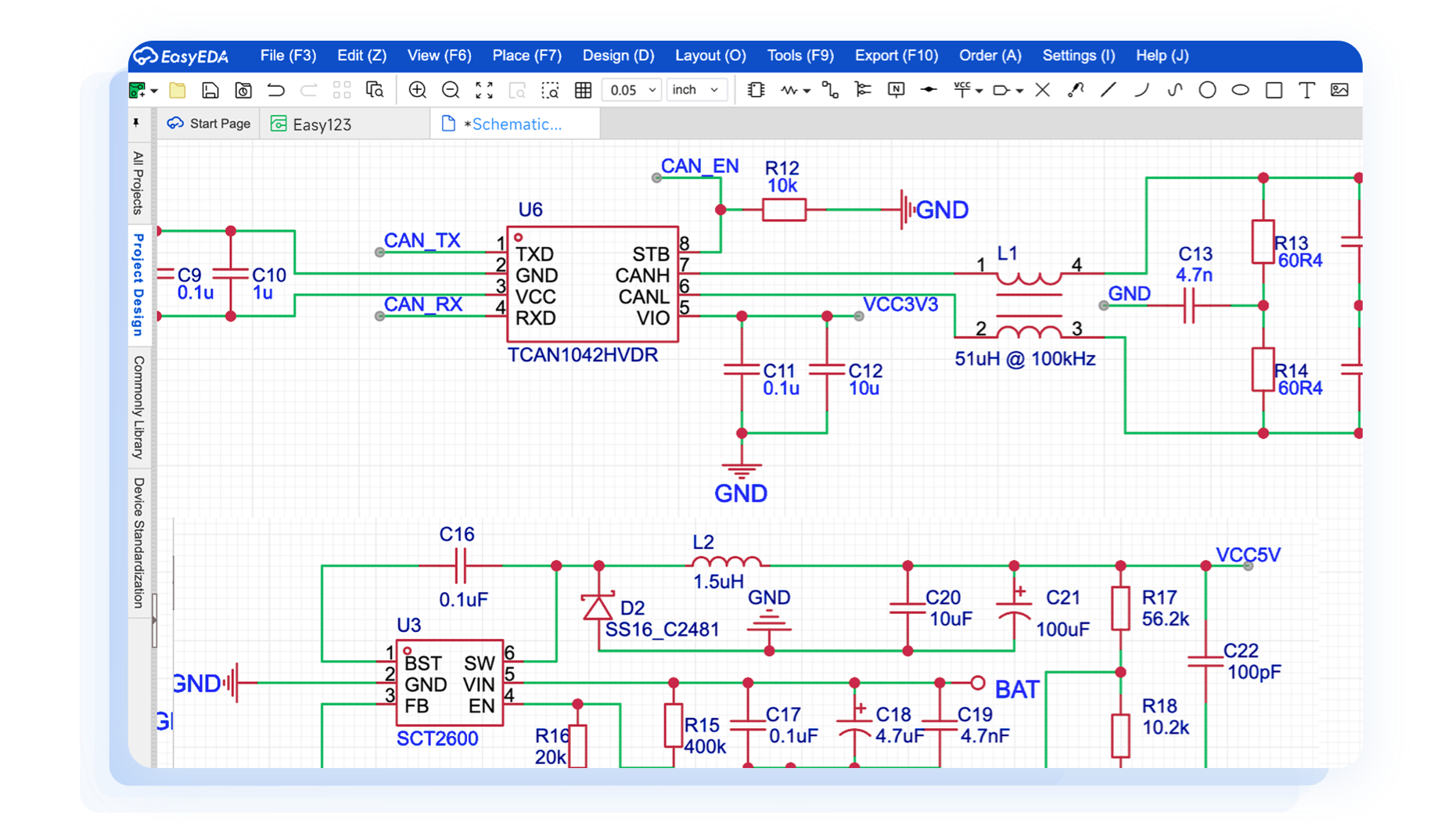The image size is (1452, 840).
Task: Click the Undo arrow icon
Action: pyautogui.click(x=275, y=90)
